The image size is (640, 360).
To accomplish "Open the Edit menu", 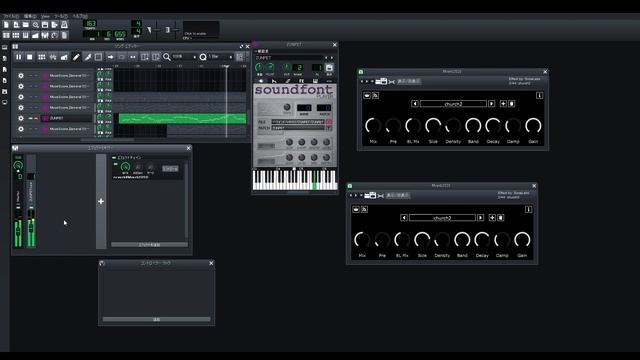I will coord(30,16).
